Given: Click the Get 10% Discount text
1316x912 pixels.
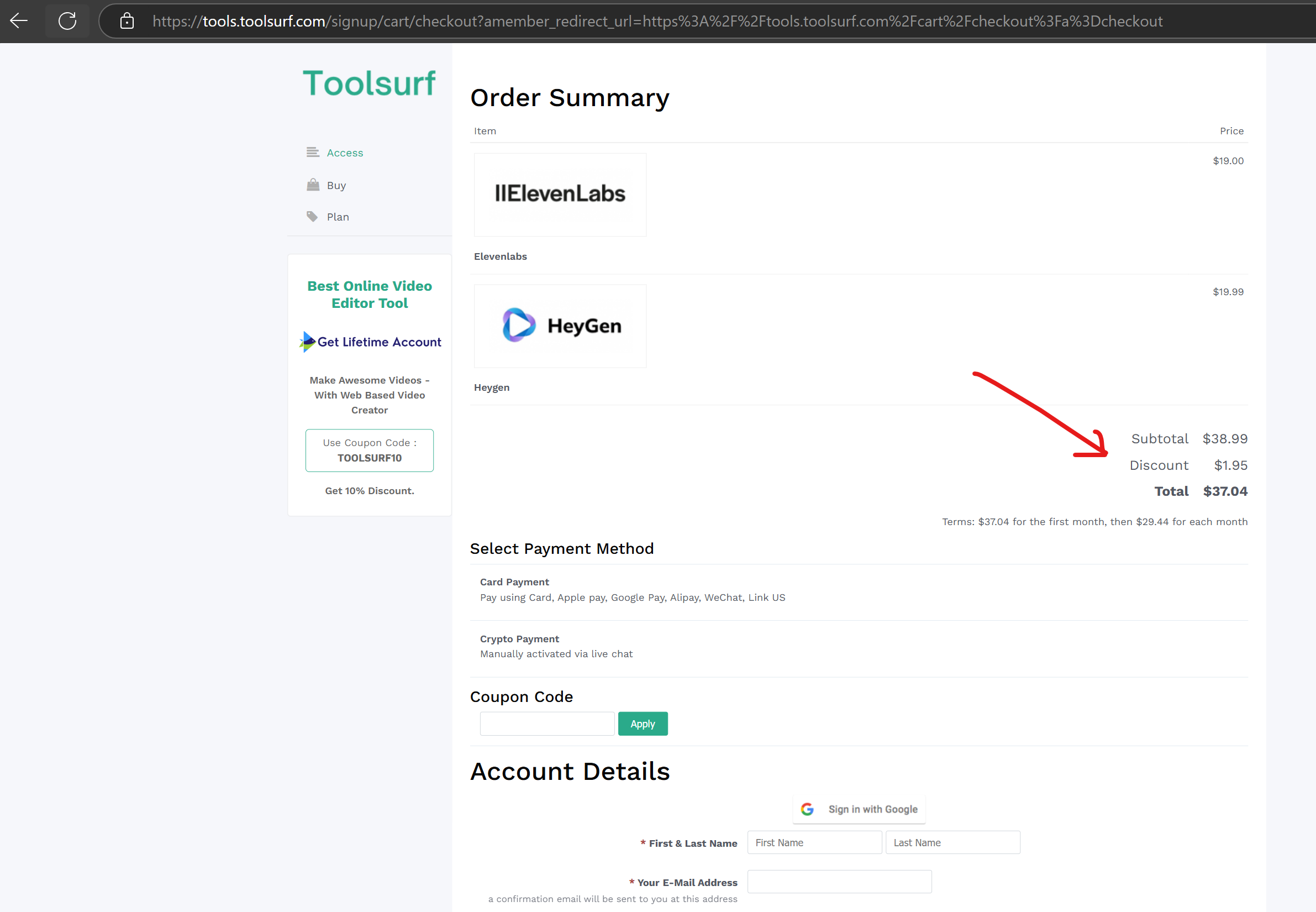Looking at the screenshot, I should pyautogui.click(x=370, y=491).
